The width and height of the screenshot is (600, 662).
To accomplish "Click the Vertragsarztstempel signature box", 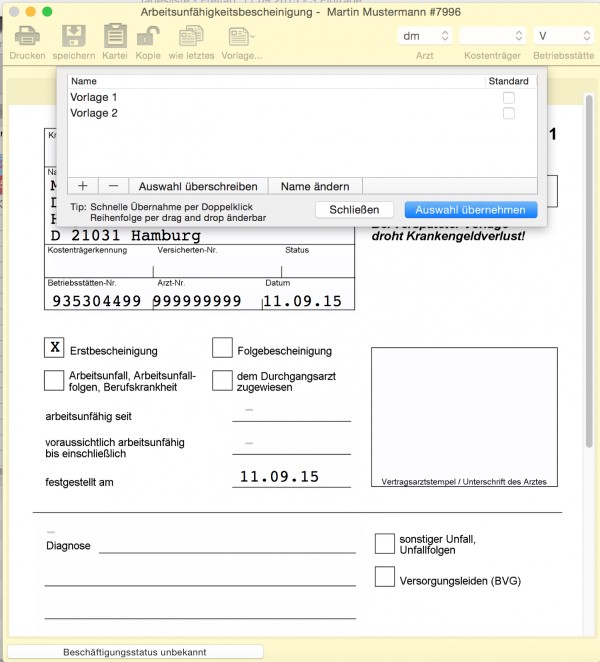I will [464, 417].
